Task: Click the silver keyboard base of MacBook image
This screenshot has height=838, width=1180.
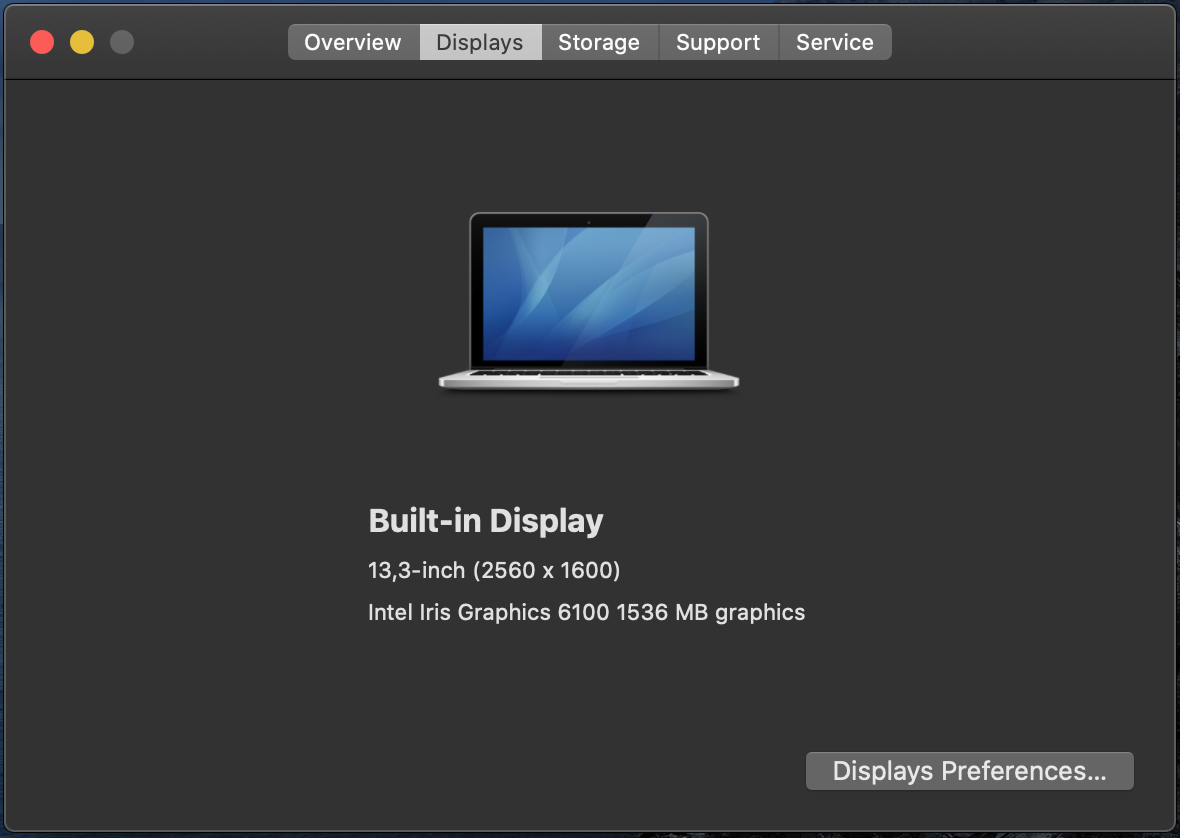Action: [x=588, y=378]
